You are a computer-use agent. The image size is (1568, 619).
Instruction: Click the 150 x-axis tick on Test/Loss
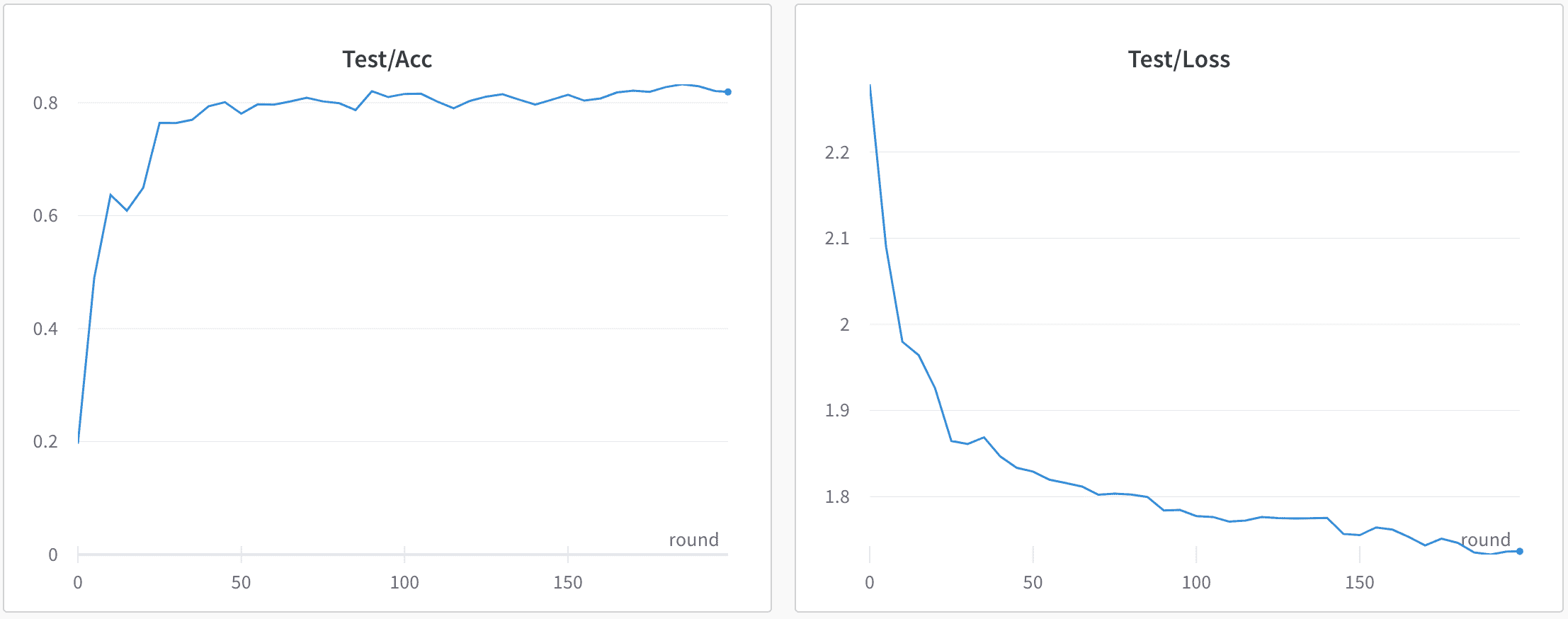click(1360, 583)
